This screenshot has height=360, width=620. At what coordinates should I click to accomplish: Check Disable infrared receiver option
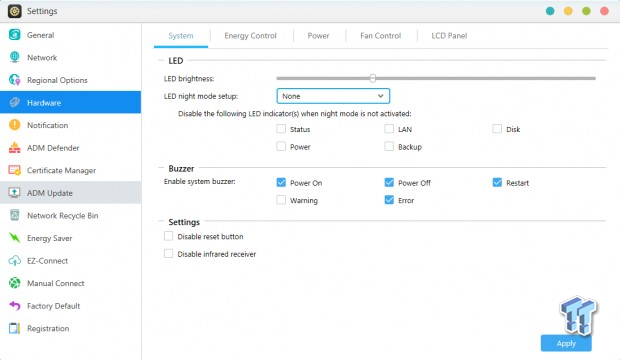pos(168,254)
